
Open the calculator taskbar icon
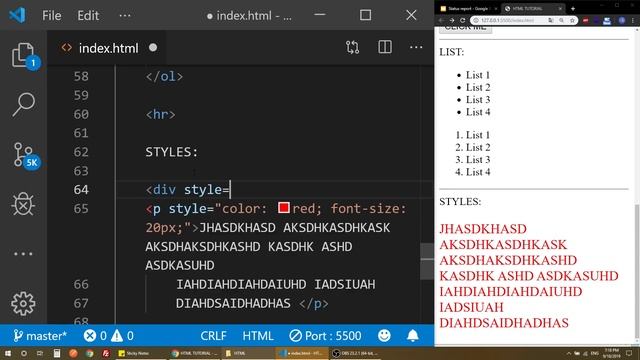point(56,353)
